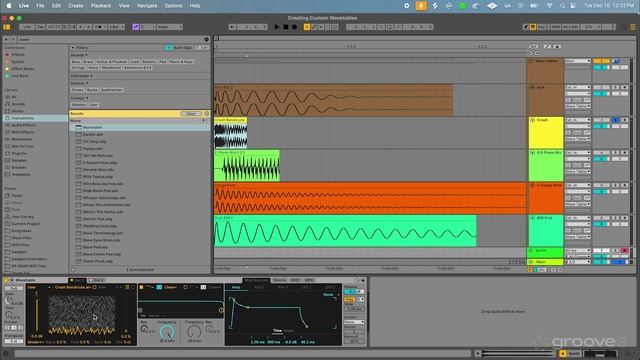Viewport: 640px width, 360px height.
Task: Click the brown Kick audio clip
Action: [x=333, y=100]
